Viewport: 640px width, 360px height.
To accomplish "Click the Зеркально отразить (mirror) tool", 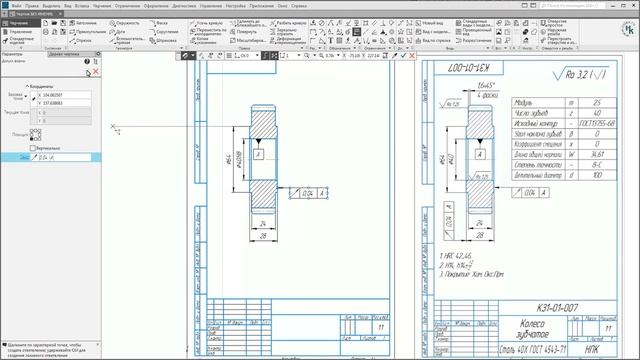I will (x=284, y=32).
